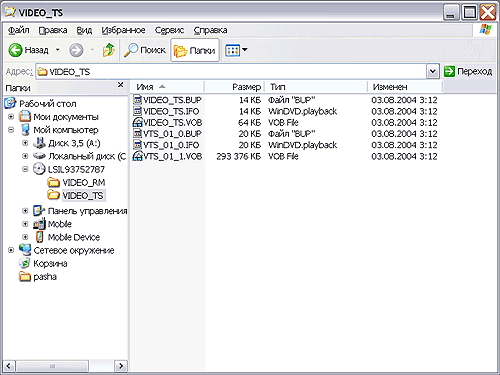Screen dimensions: 500x375
Task: Sort by Изменен column header
Action: (405, 87)
